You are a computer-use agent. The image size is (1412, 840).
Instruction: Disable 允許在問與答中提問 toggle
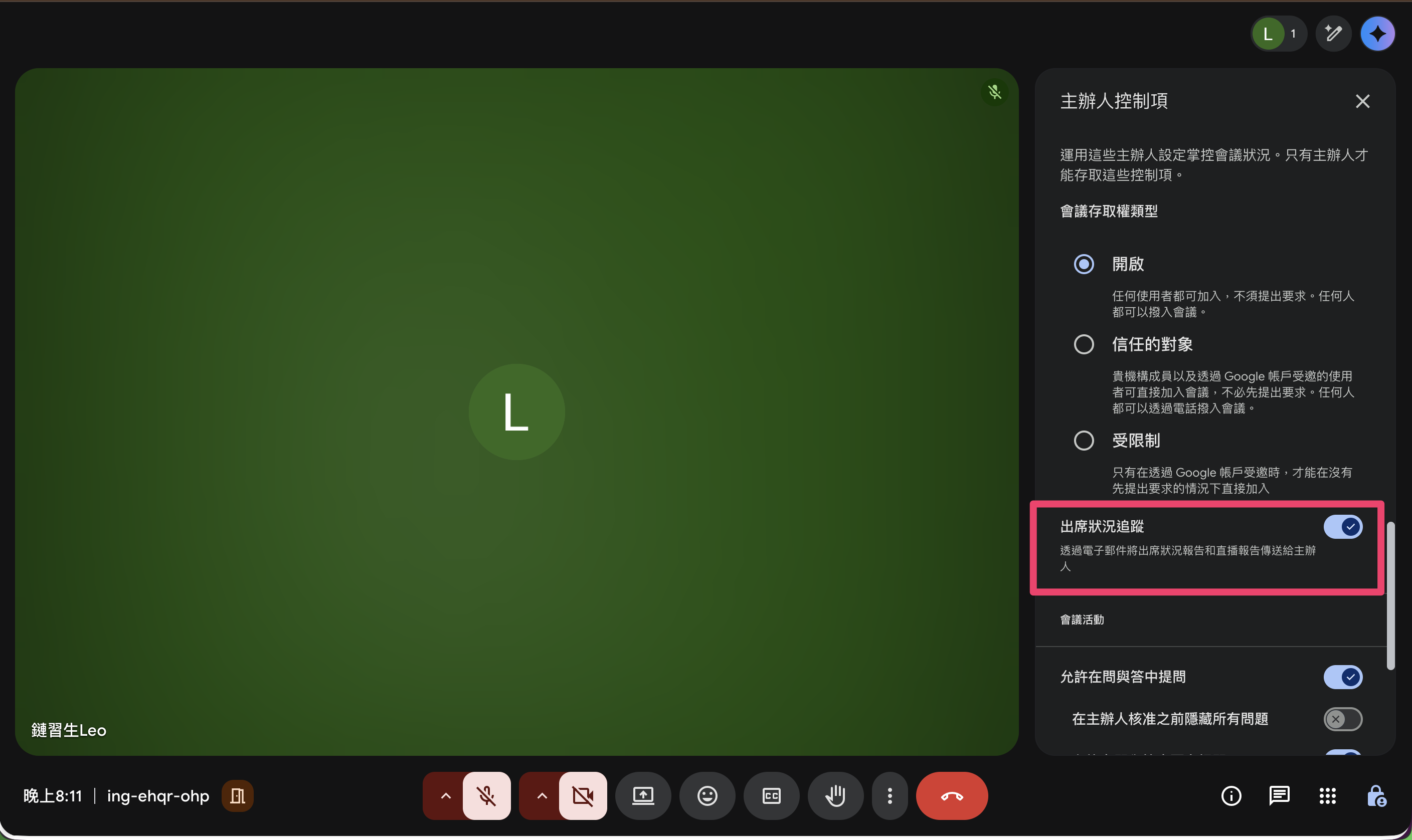point(1342,677)
